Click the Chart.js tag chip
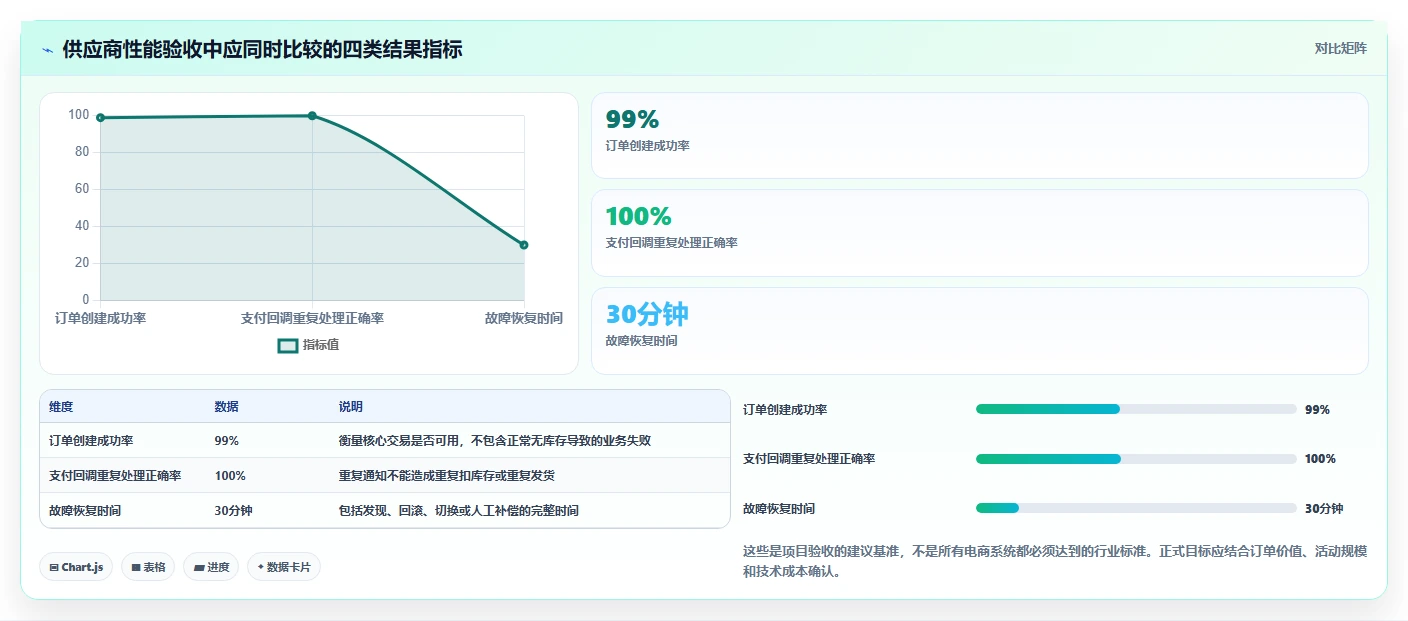The image size is (1408, 621). click(76, 567)
